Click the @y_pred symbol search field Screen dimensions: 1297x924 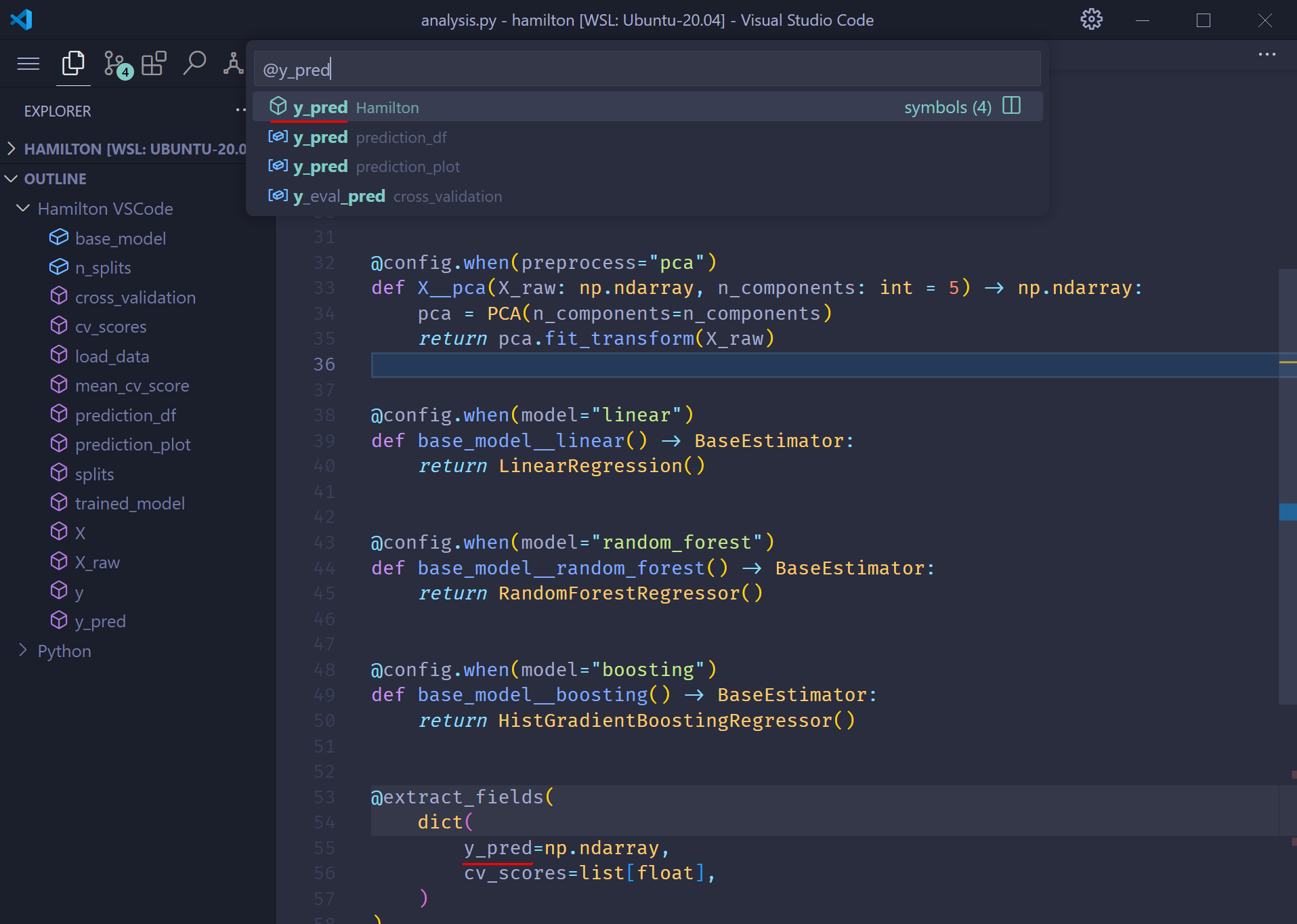click(x=647, y=69)
